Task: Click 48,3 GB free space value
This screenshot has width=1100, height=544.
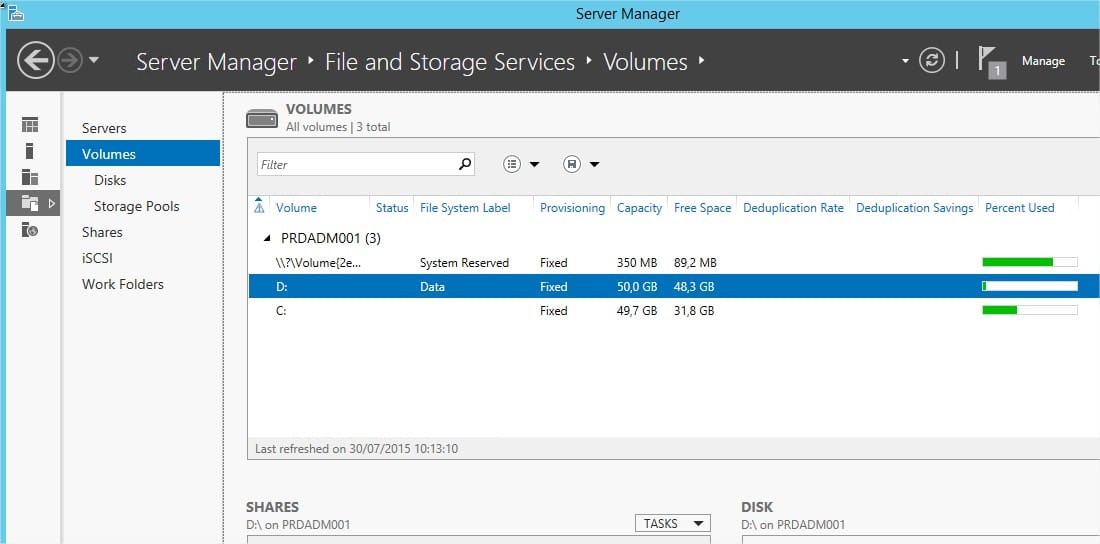Action: pyautogui.click(x=694, y=286)
